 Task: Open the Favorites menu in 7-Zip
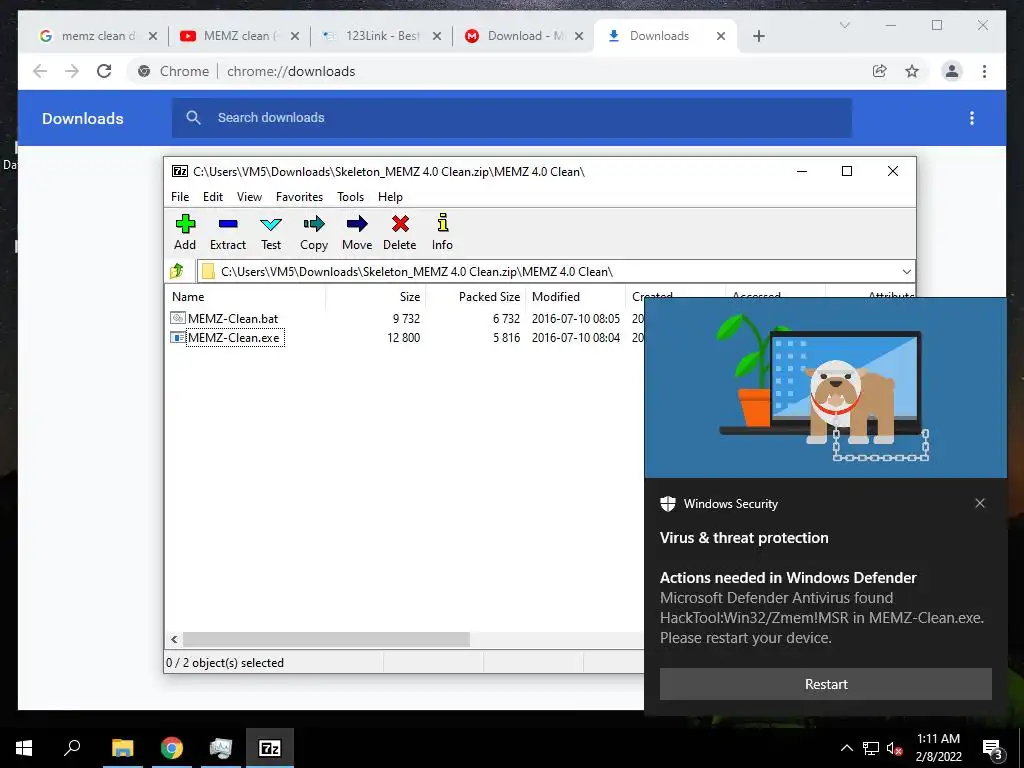click(x=299, y=197)
